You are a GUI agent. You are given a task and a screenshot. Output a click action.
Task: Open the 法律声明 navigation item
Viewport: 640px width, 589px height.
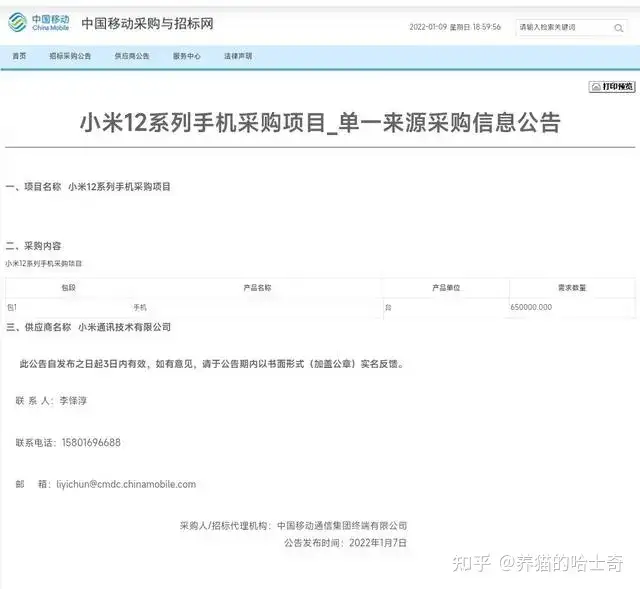click(x=238, y=56)
